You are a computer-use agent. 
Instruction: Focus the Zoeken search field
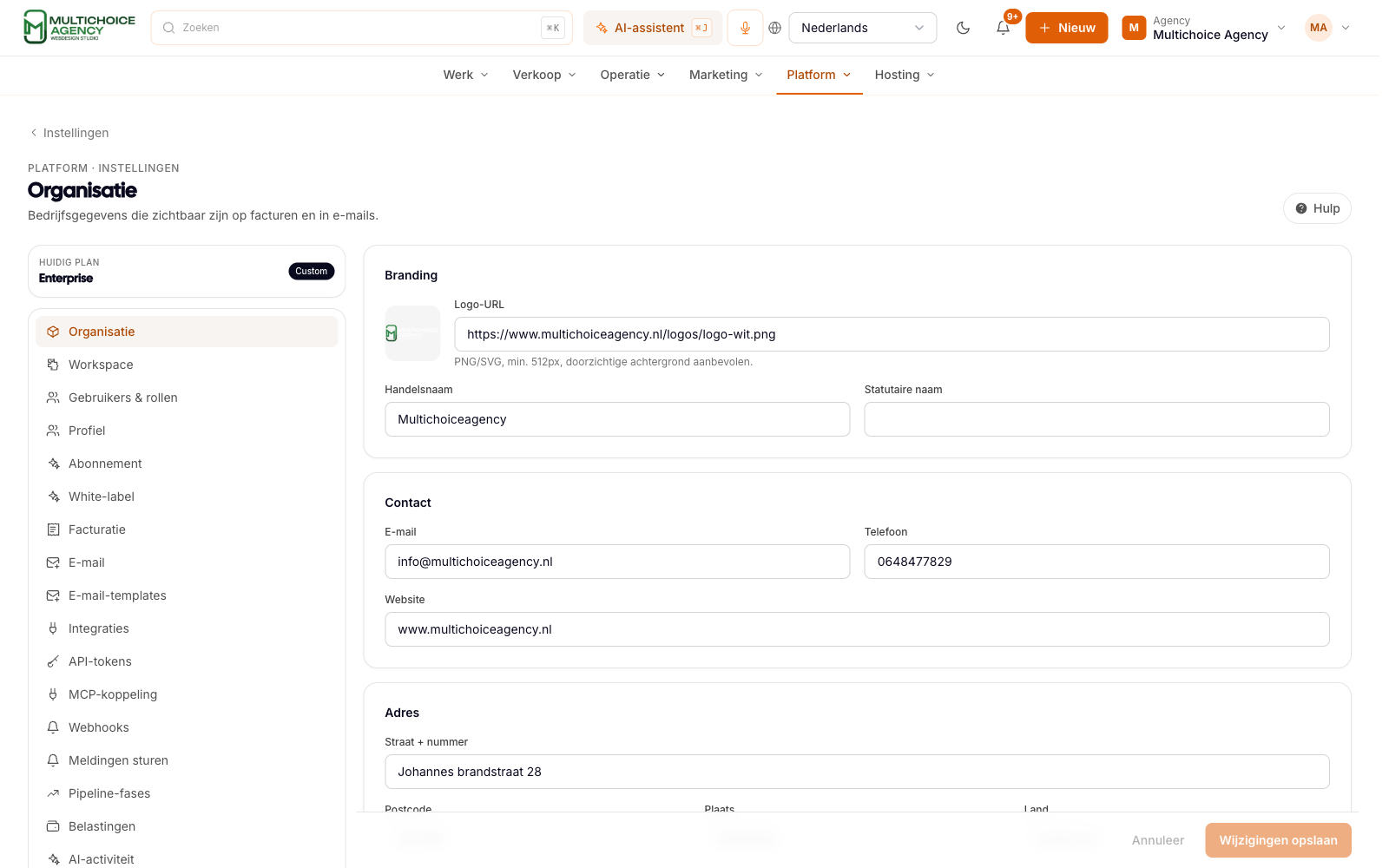(x=361, y=28)
